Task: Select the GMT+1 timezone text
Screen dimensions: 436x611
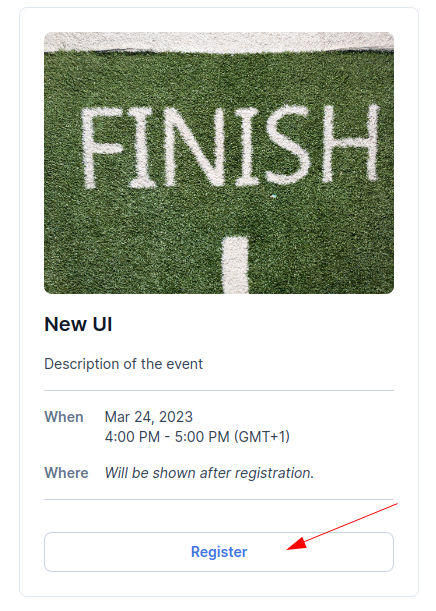Action: click(x=261, y=437)
